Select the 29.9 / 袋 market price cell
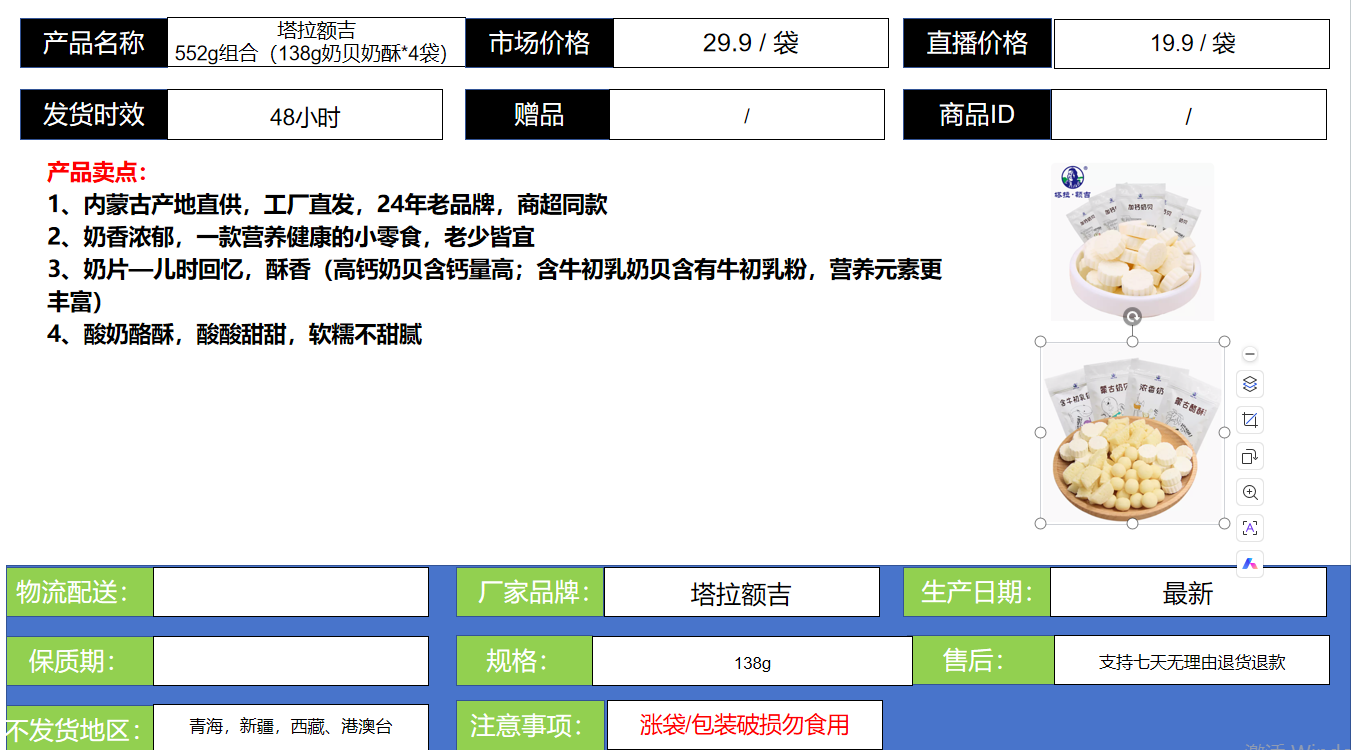Screen dimensions: 1351x750 [750, 43]
